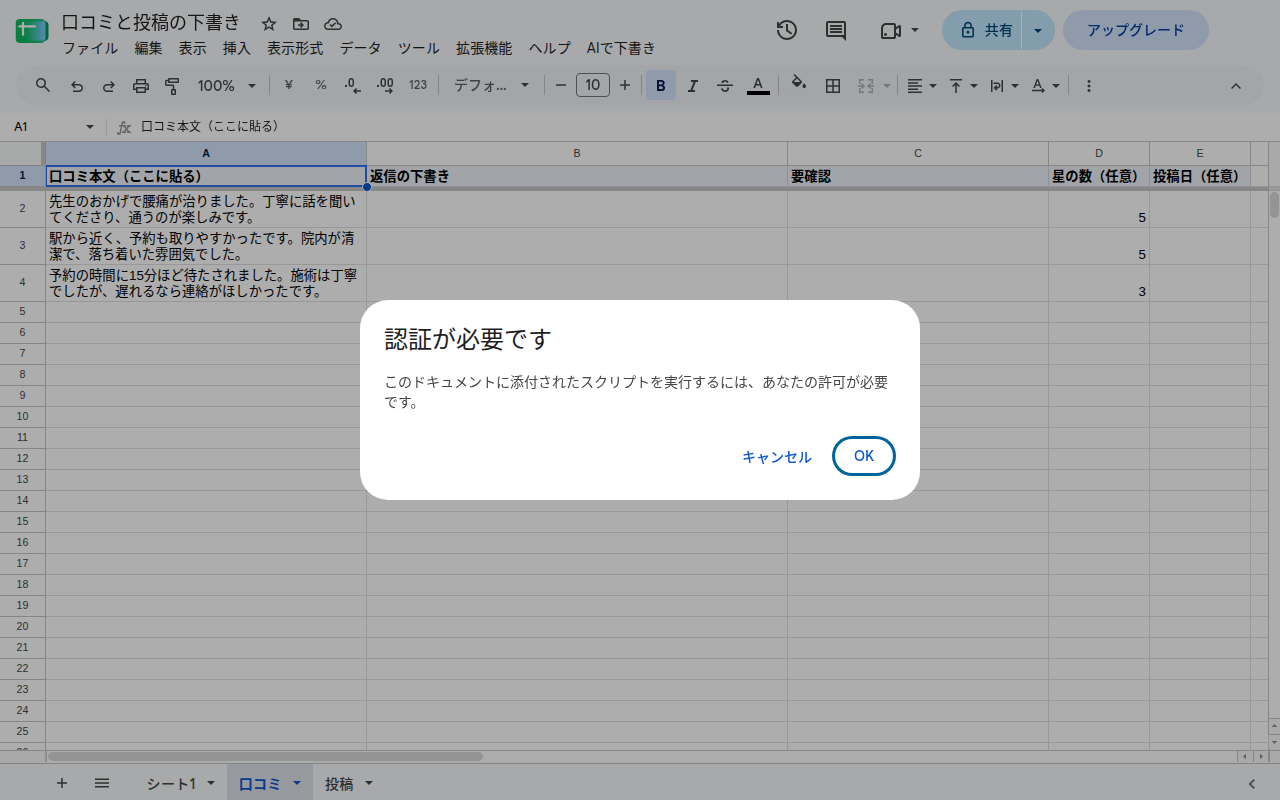
Task: Collapse the toolbar with the chevron
Action: [1235, 86]
